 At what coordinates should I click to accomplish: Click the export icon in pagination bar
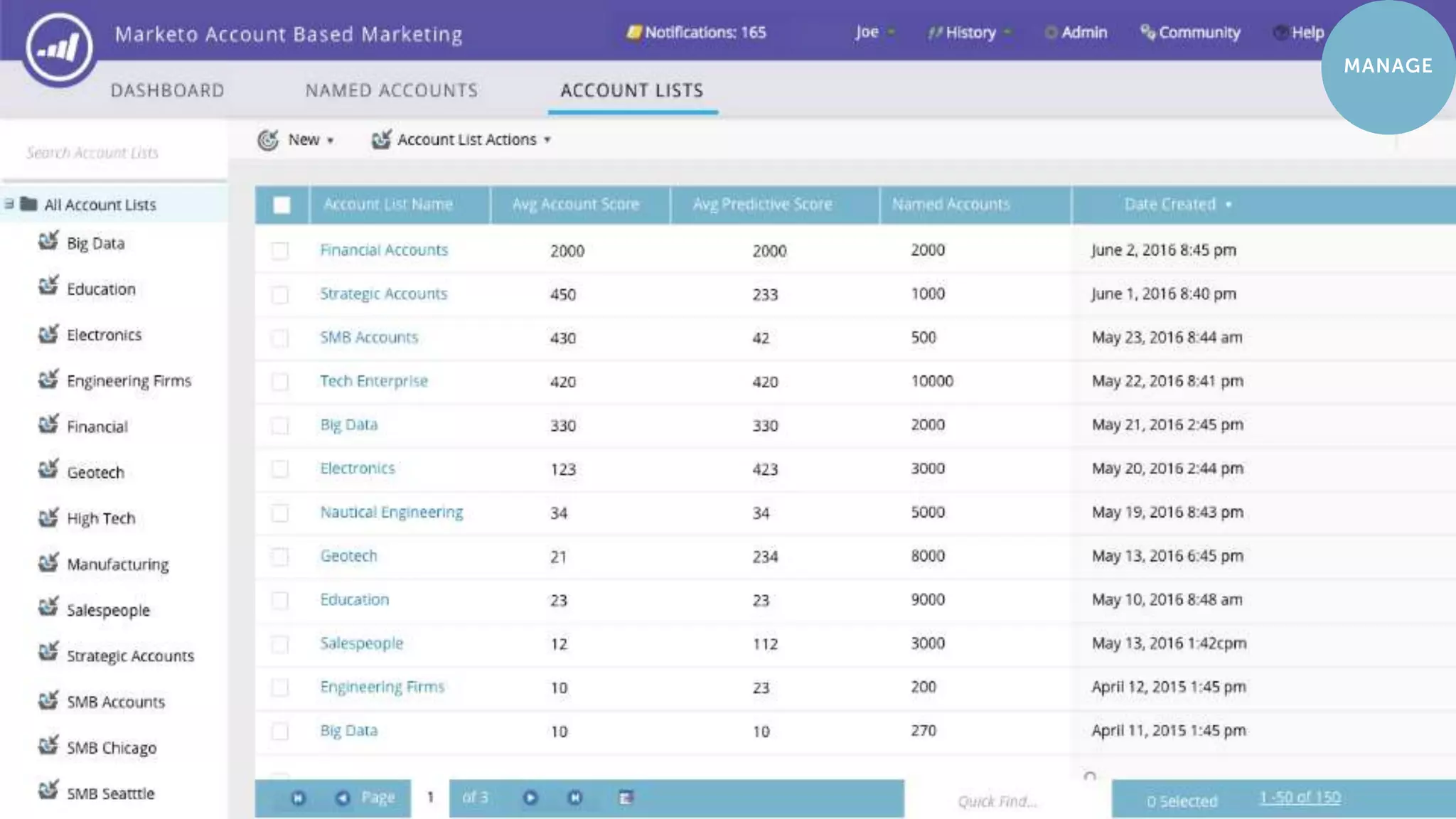pos(626,798)
